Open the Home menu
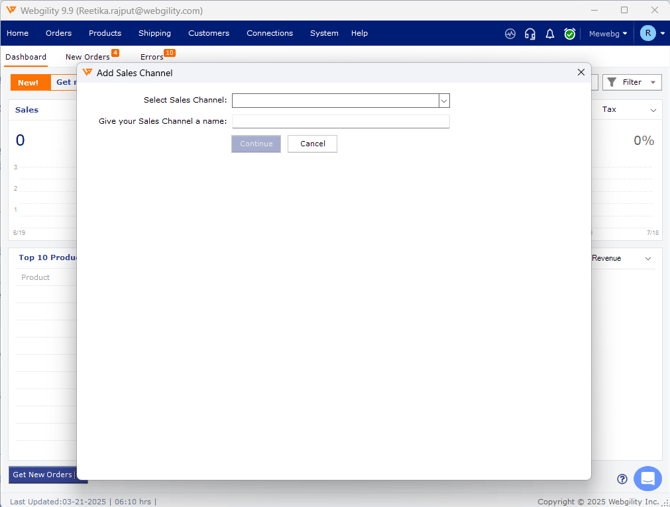 click(x=18, y=33)
